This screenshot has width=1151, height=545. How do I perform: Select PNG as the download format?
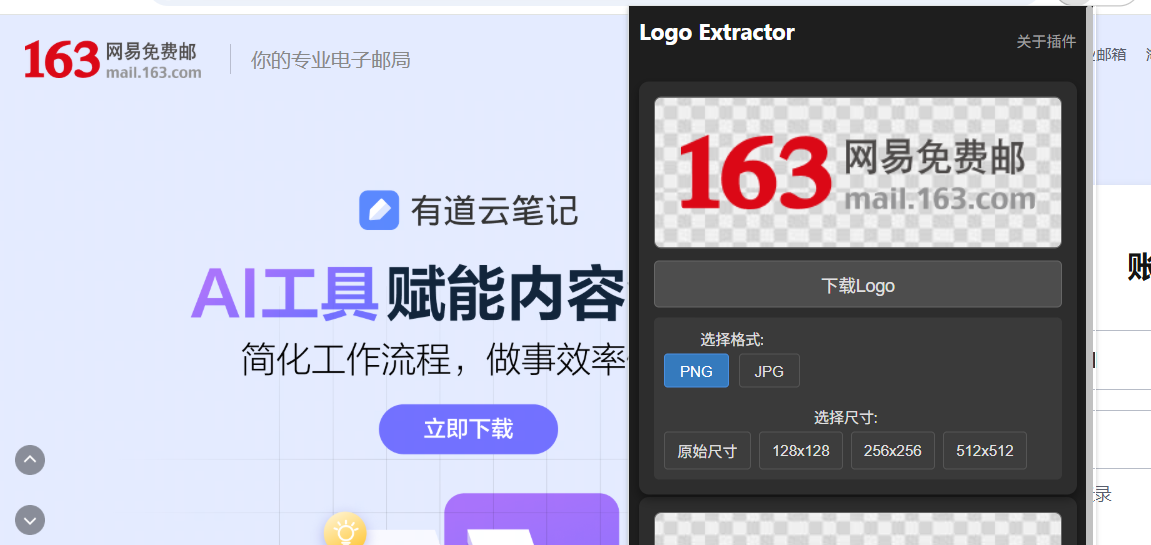[x=696, y=371]
